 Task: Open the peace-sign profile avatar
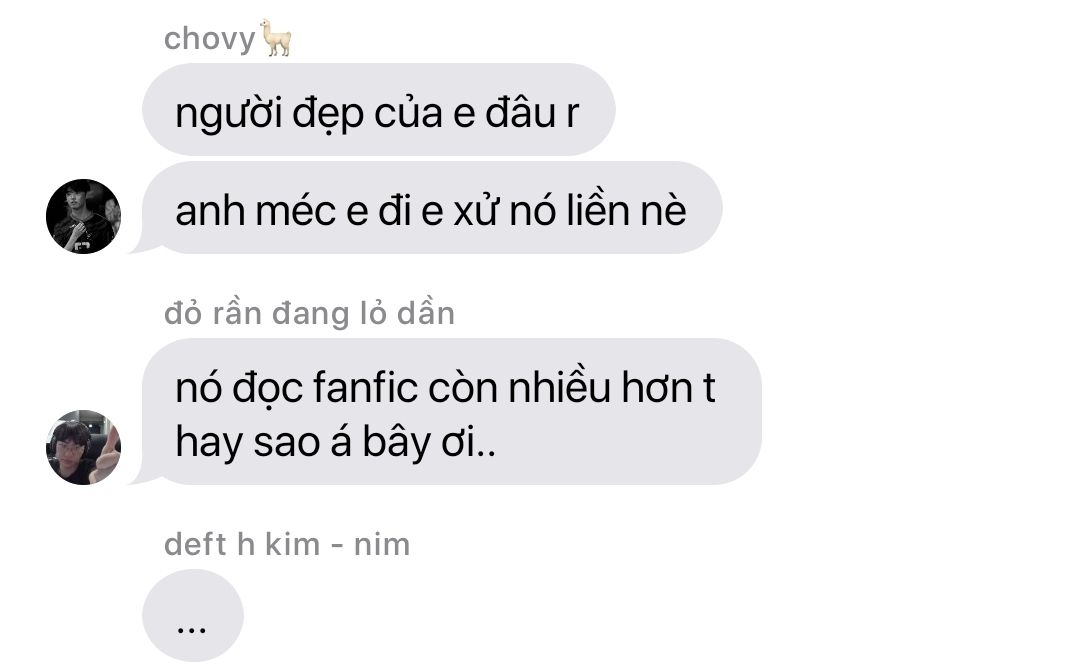coord(83,448)
